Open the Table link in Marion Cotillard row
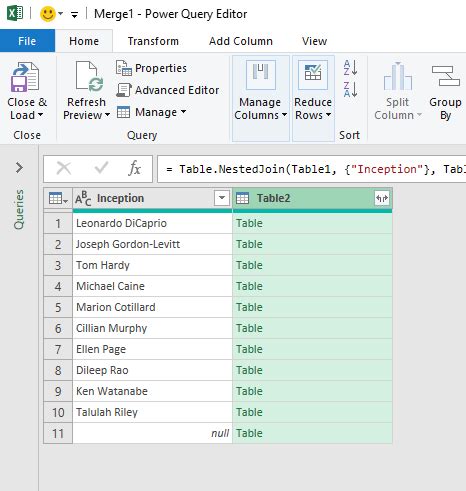466x491 pixels. 249,307
